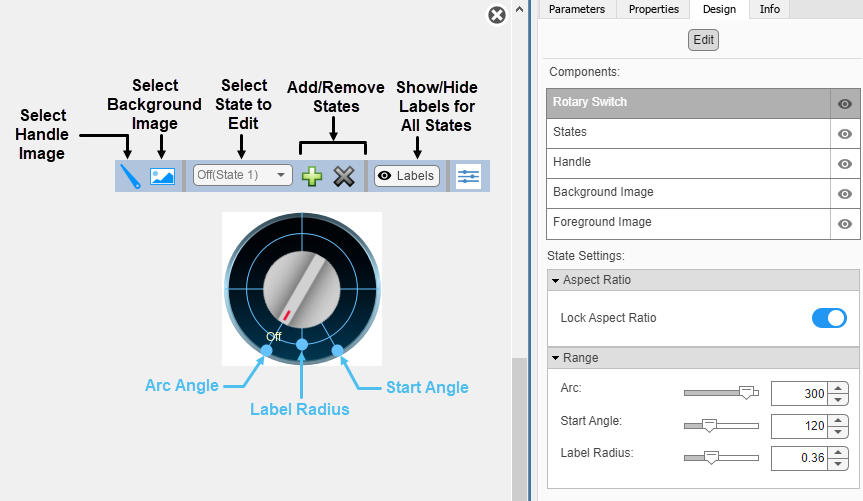Click the Label Radius handle dot on knob
This screenshot has width=863, height=501.
tap(302, 345)
